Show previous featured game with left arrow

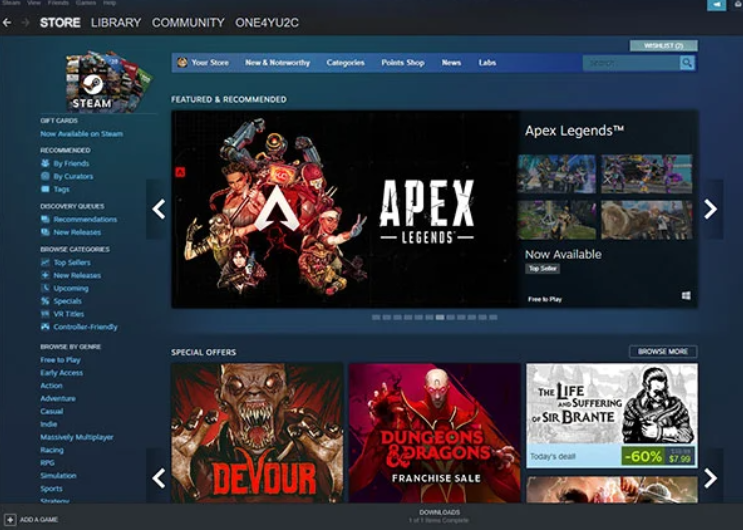[158, 209]
